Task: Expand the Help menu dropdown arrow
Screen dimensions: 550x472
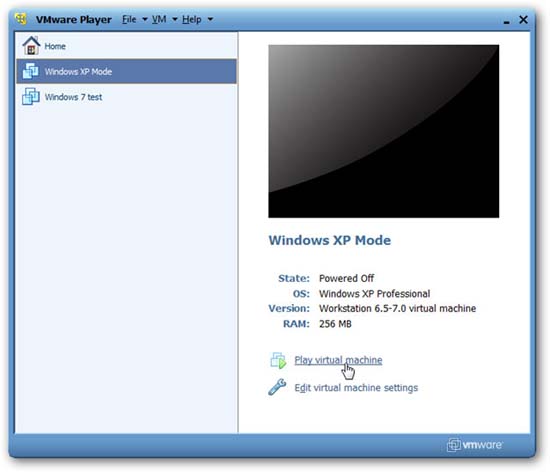Action: [210, 19]
